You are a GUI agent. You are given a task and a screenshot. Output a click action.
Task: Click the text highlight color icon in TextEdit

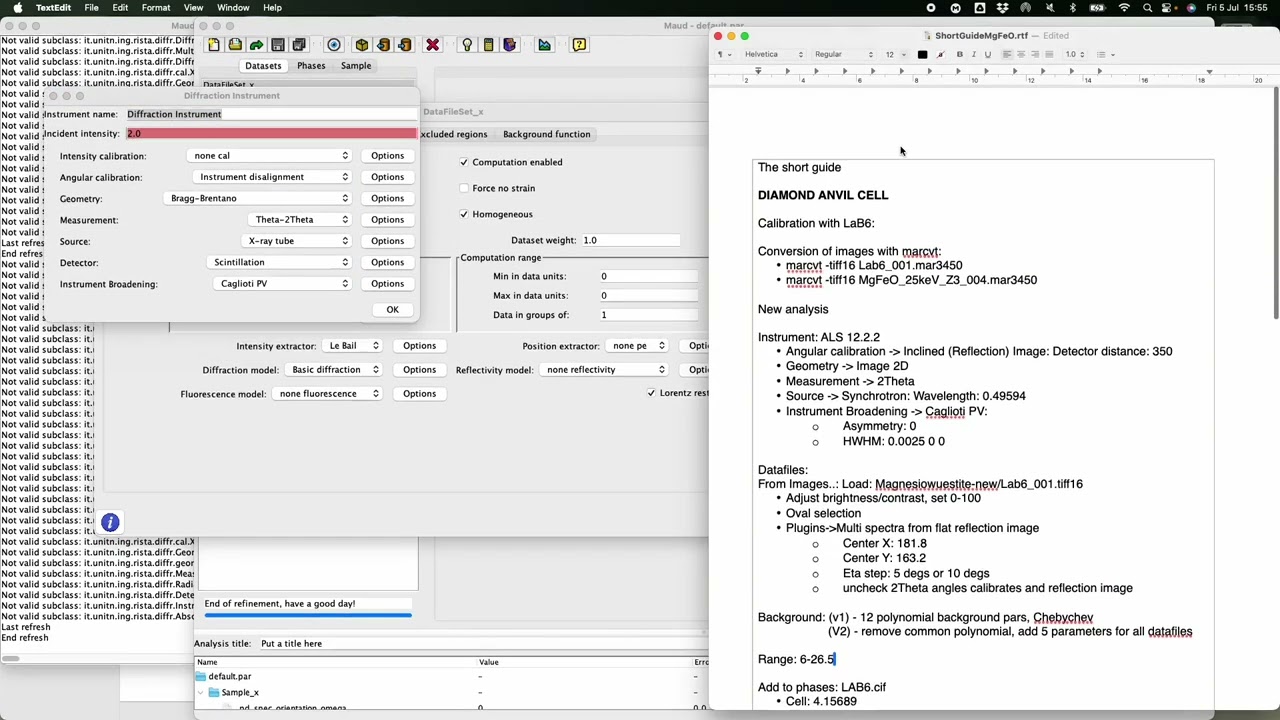pyautogui.click(x=940, y=54)
